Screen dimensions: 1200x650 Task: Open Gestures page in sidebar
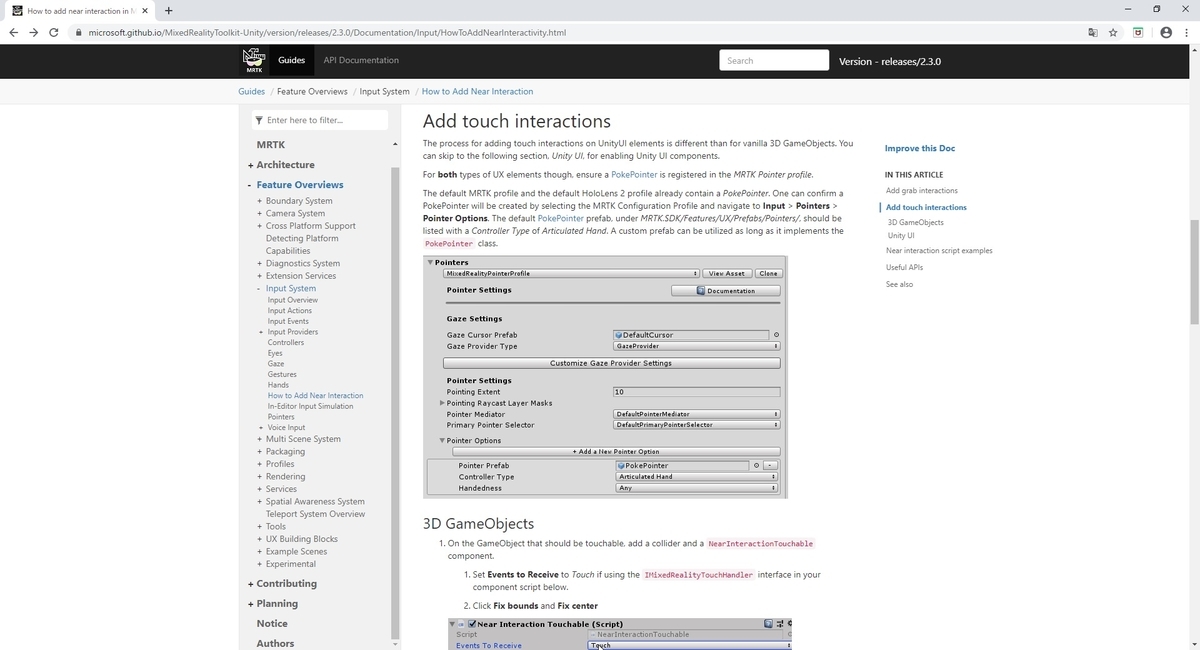tap(282, 374)
